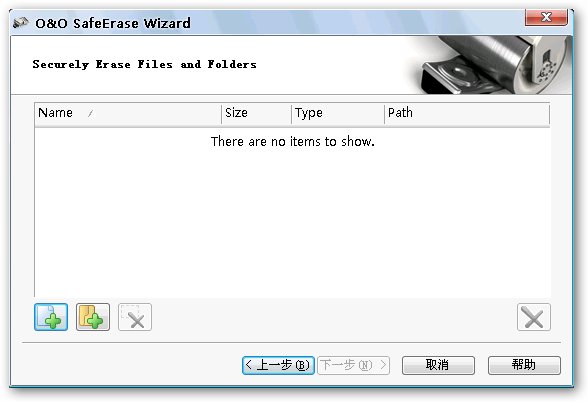Click the sort arrow in Name column
The width and height of the screenshot is (588, 402).
(x=90, y=113)
